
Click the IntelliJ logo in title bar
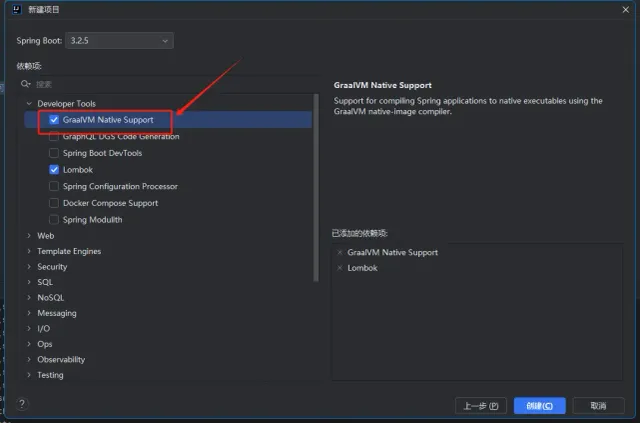click(x=17, y=9)
